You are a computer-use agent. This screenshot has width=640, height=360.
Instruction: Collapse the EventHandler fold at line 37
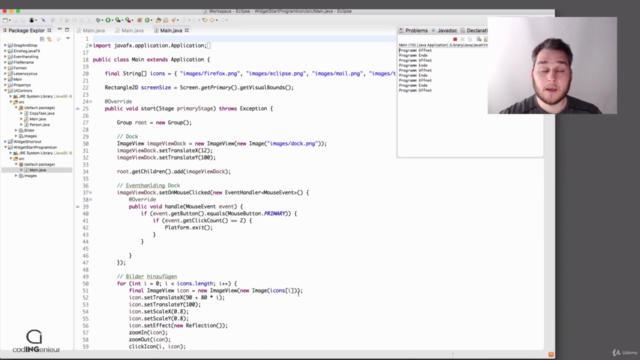[91, 193]
